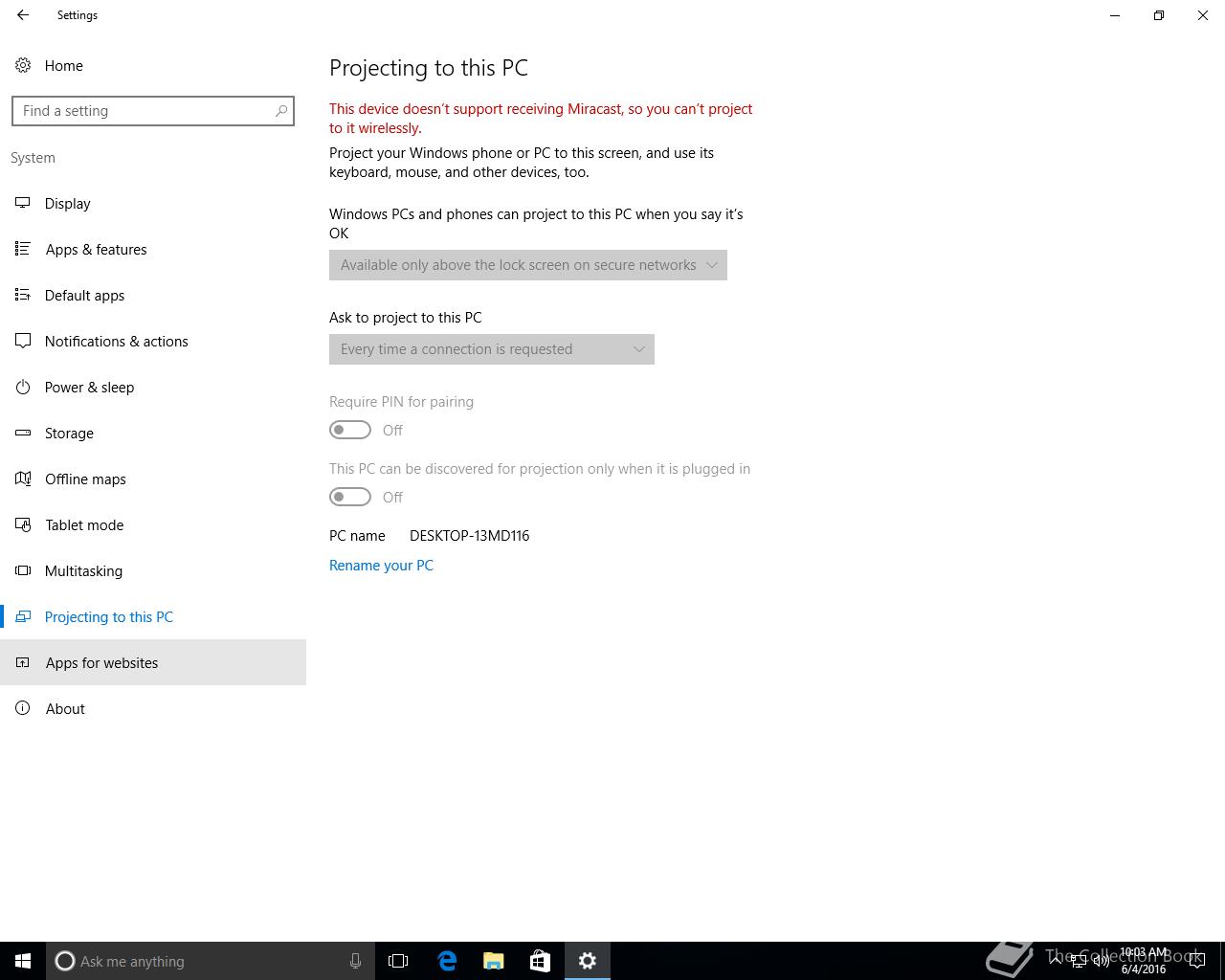Select Multitasking in the sidebar

(x=153, y=570)
